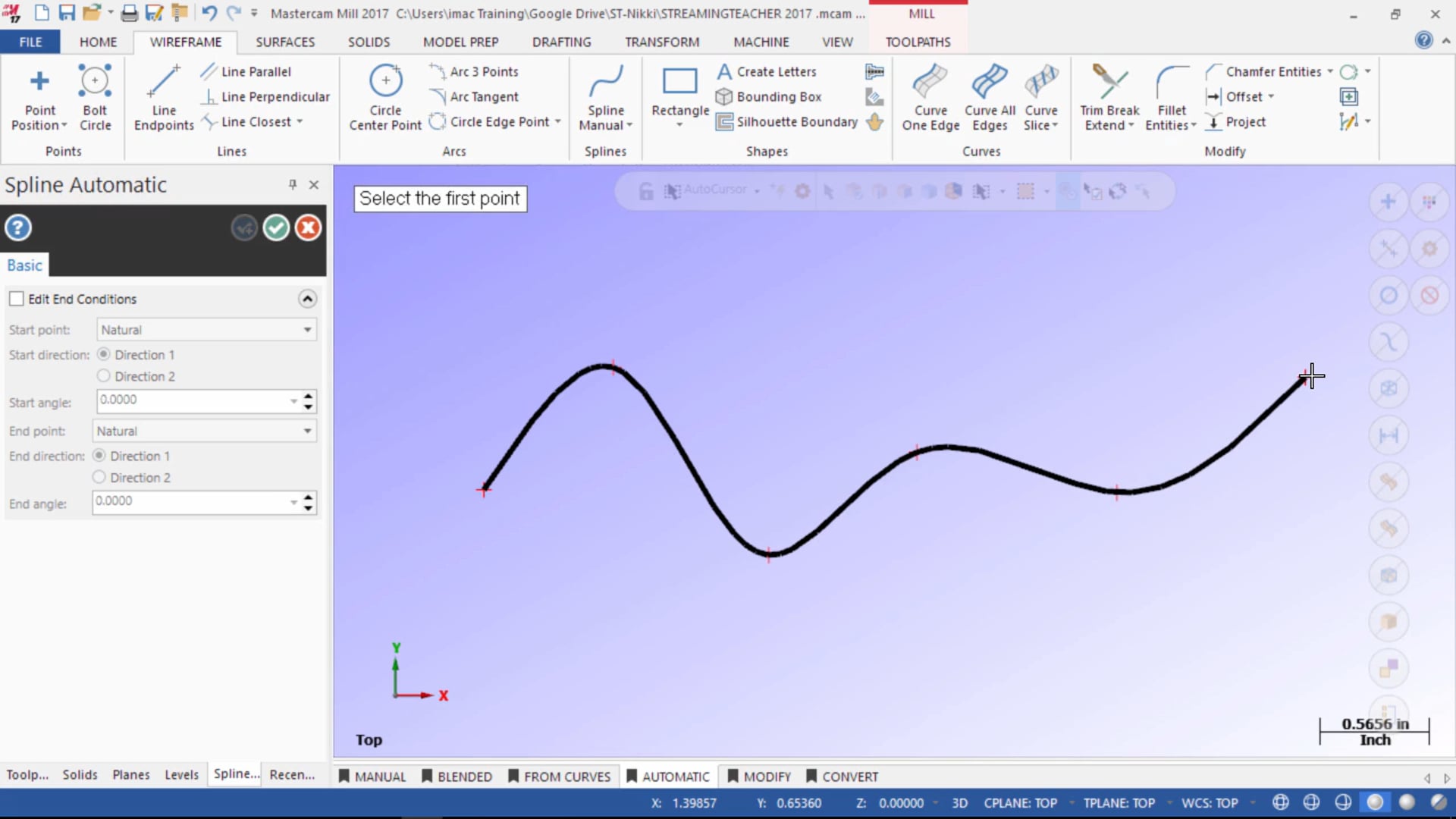The width and height of the screenshot is (1456, 819).
Task: Select the Circle Center Point tool
Action: coord(385,97)
